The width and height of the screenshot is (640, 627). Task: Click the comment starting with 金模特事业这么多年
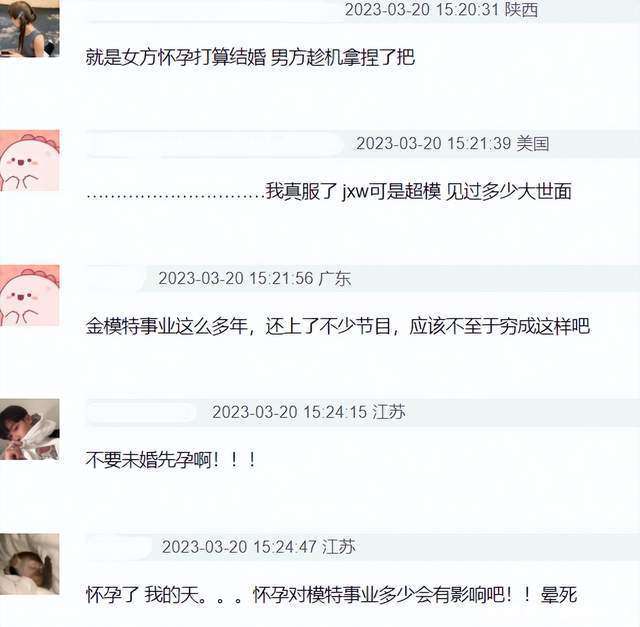click(338, 326)
